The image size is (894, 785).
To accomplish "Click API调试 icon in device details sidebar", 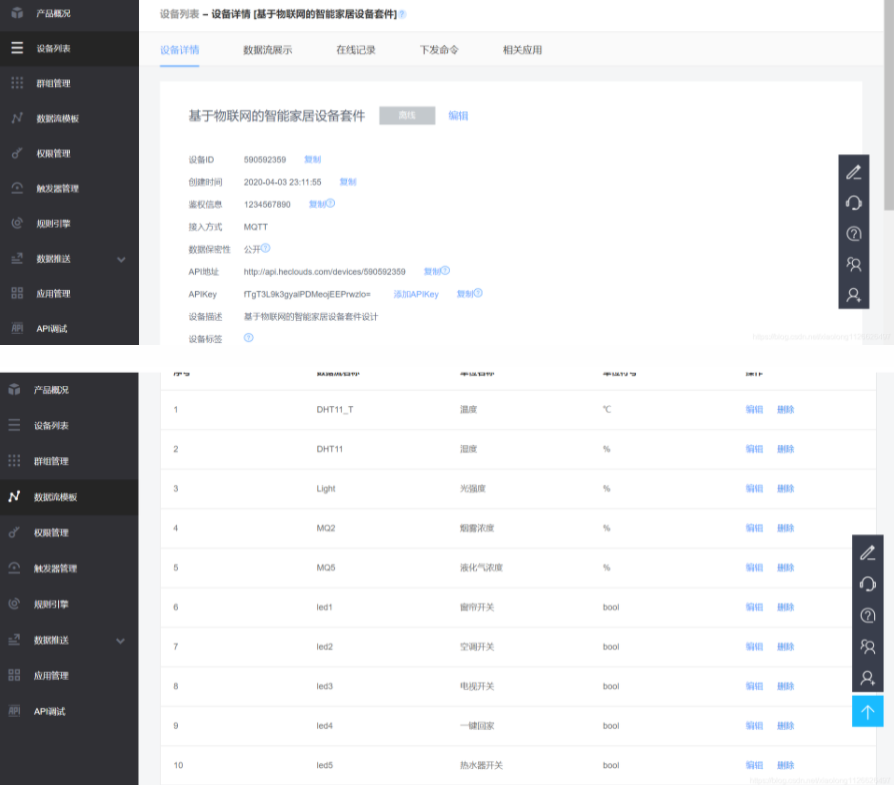I will point(17,328).
